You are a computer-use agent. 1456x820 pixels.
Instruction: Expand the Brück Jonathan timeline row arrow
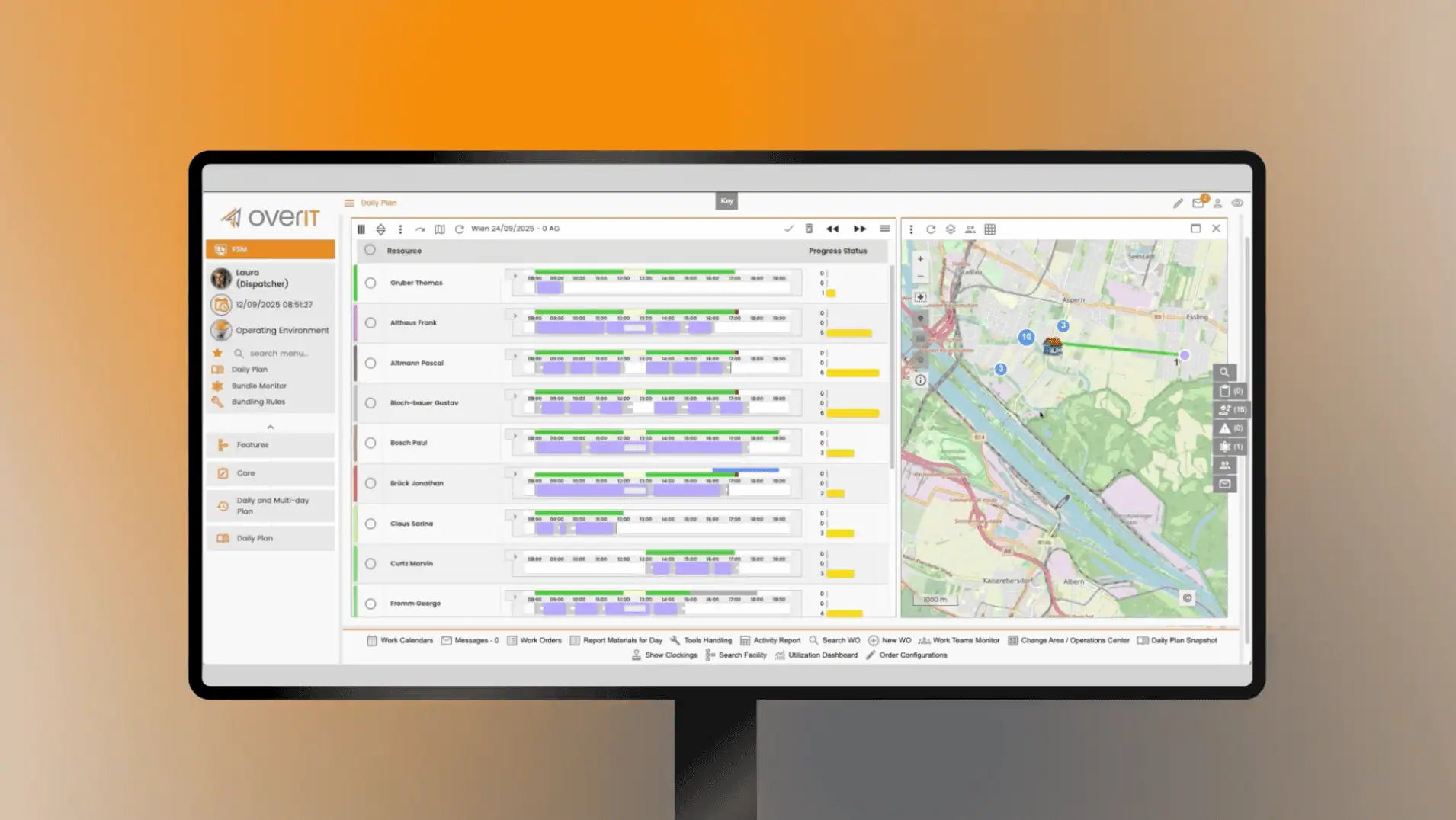click(515, 474)
